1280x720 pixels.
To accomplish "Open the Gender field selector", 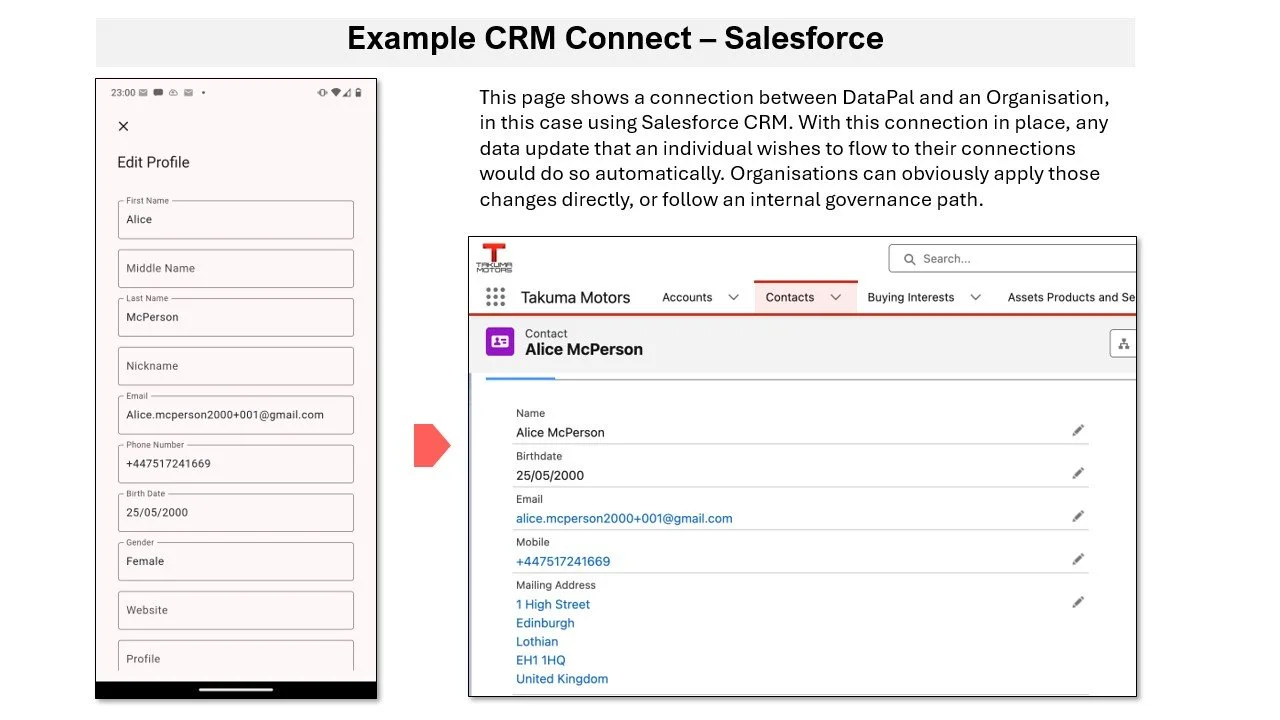I will (x=236, y=561).
